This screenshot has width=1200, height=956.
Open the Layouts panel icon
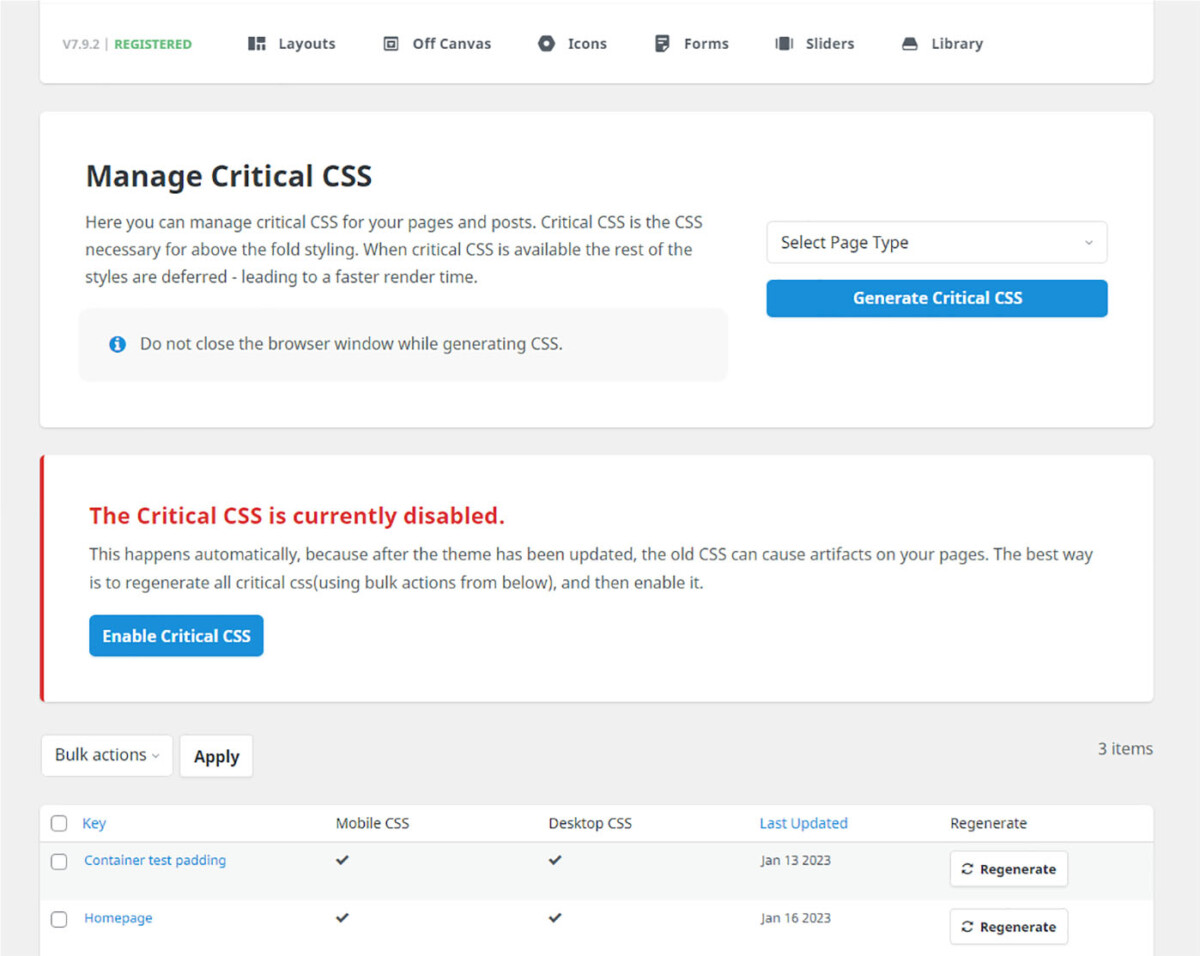tap(257, 43)
